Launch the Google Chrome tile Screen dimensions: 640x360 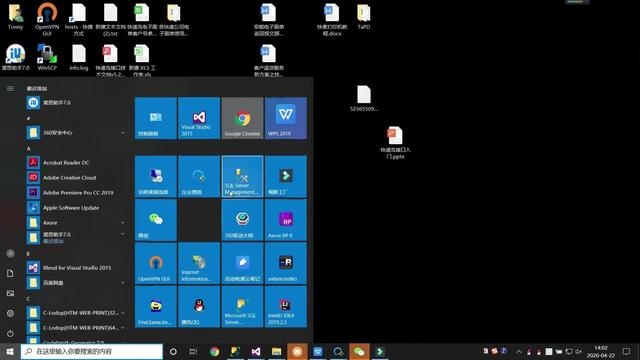click(242, 118)
